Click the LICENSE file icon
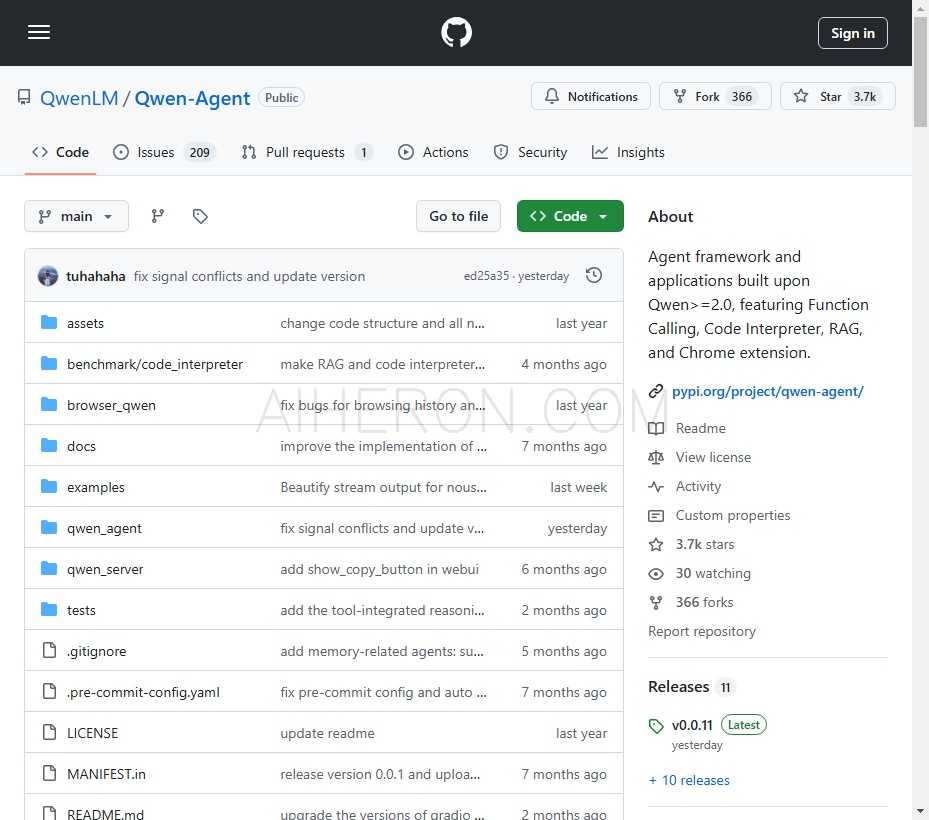 click(x=50, y=732)
